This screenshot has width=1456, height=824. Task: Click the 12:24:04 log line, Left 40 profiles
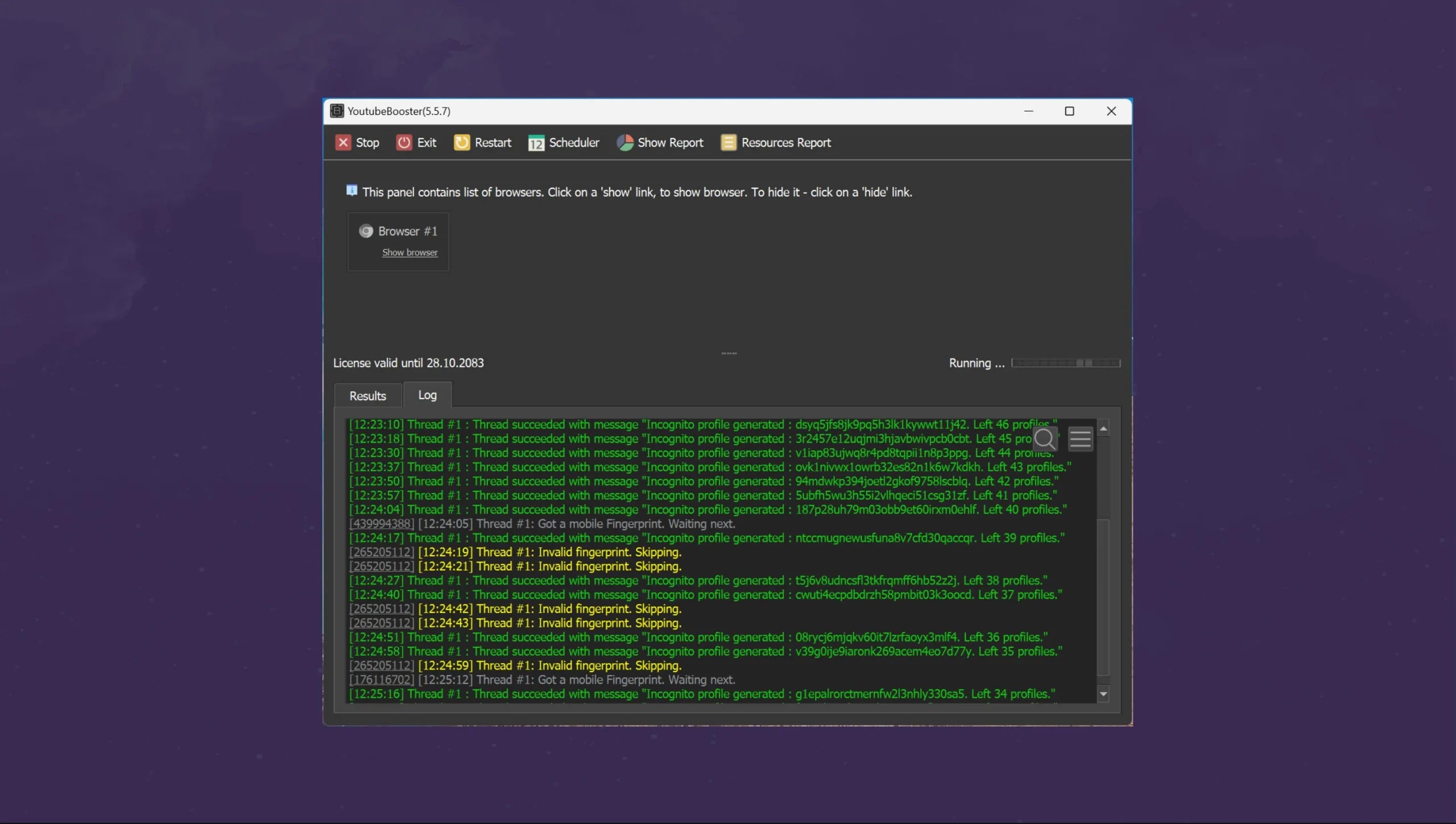coord(708,510)
